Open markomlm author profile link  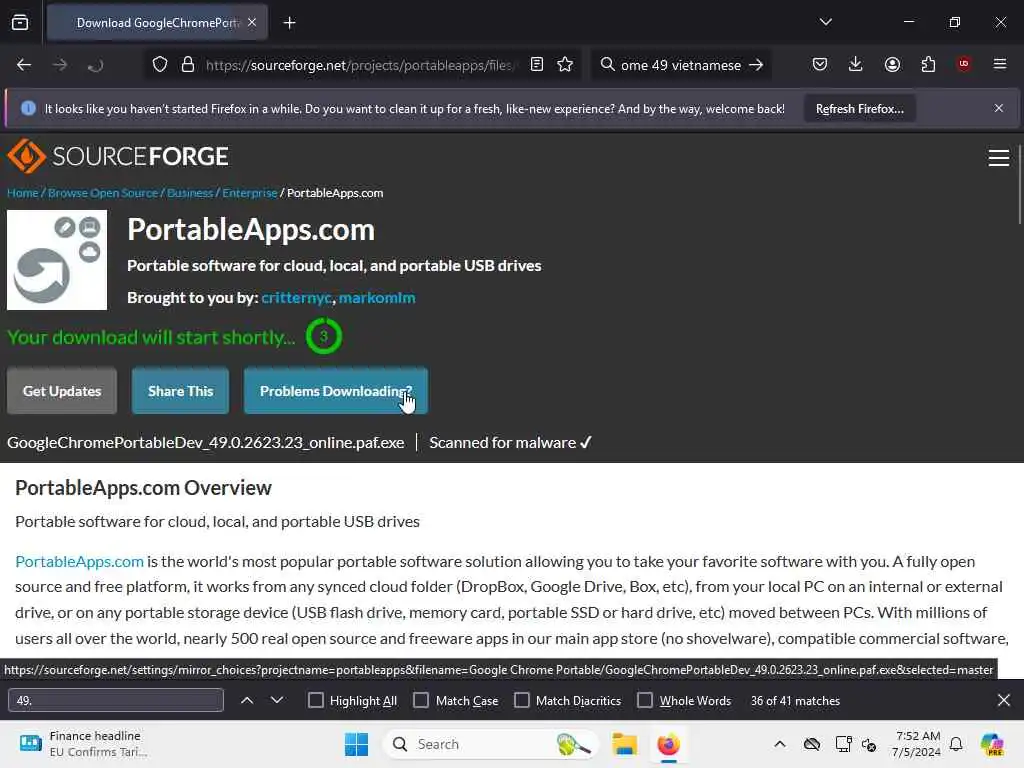(377, 298)
